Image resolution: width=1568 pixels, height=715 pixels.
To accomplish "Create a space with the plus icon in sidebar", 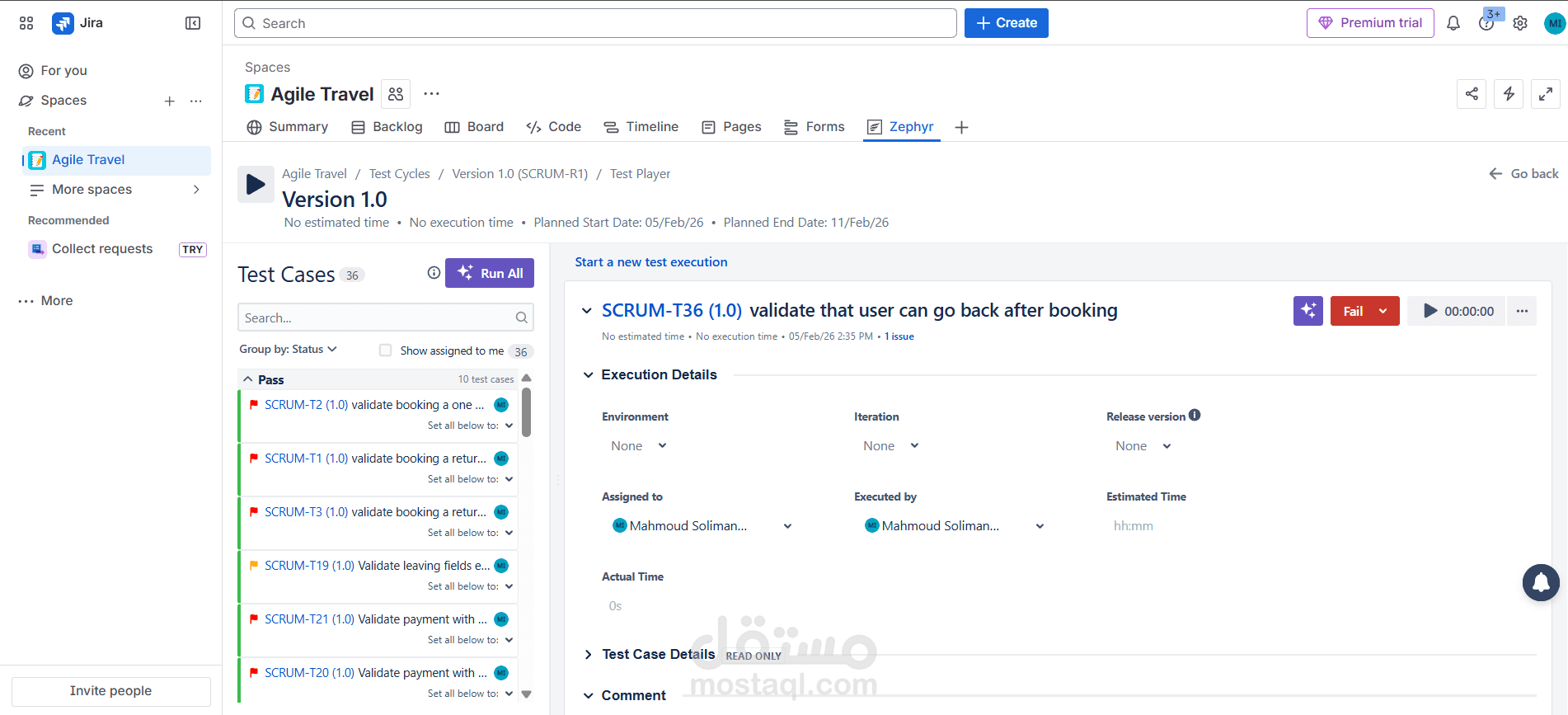I will (x=169, y=101).
